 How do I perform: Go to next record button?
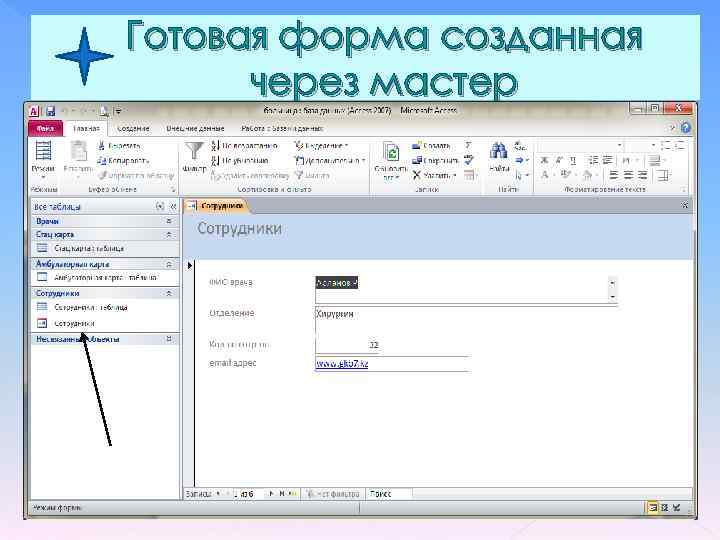coord(271,494)
